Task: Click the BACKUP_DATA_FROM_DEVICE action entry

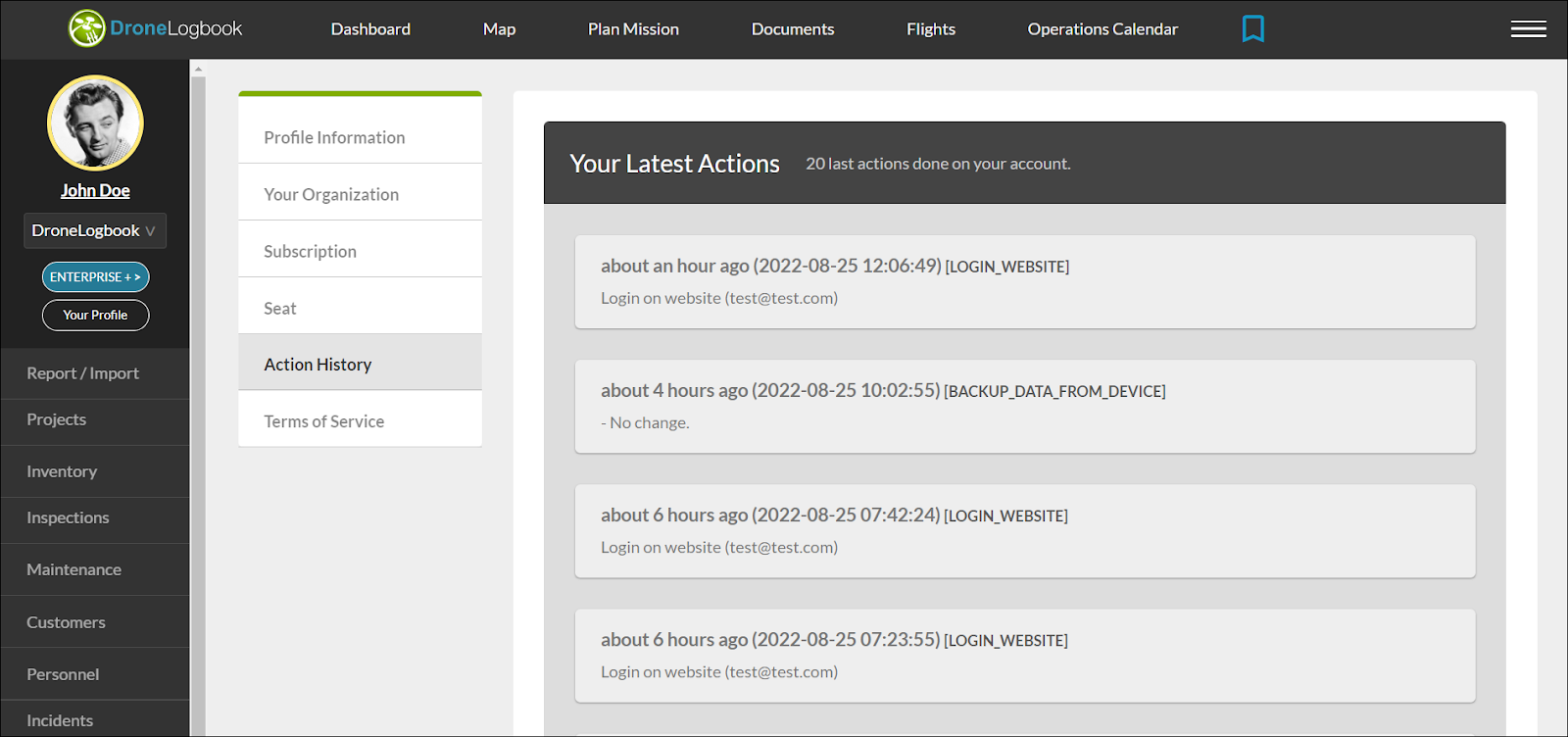Action: [x=1025, y=406]
